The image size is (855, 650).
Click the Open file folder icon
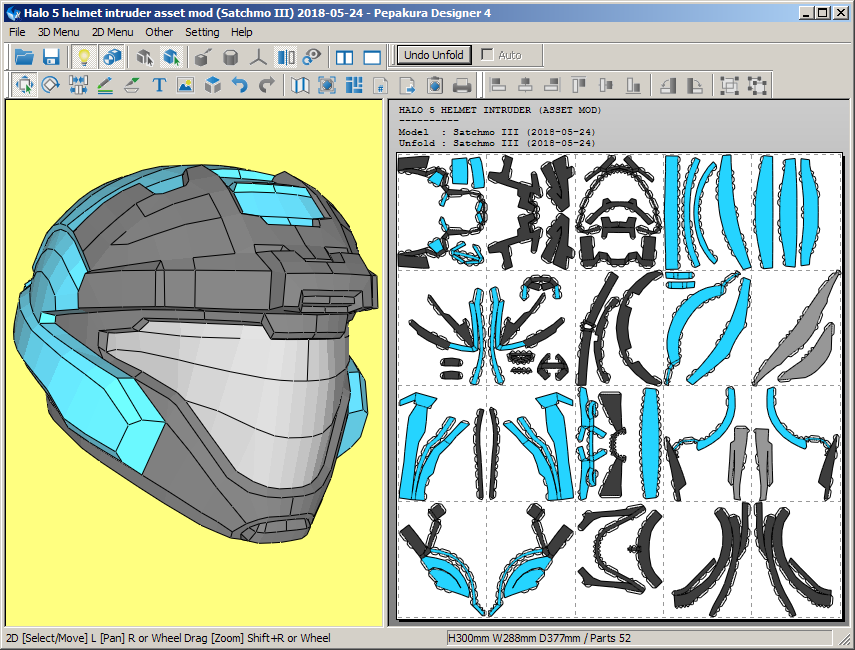(x=24, y=57)
